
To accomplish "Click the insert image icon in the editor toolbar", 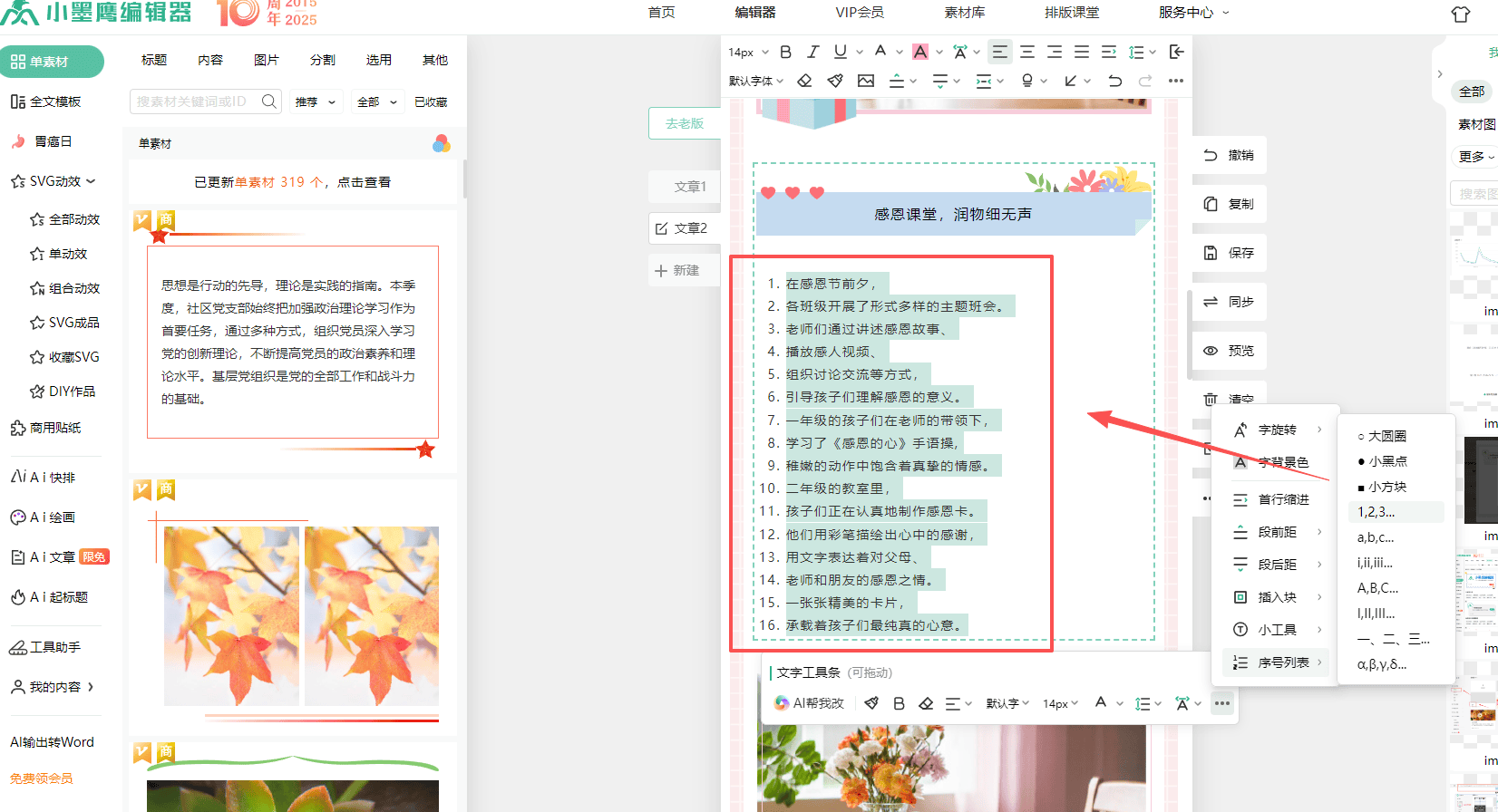I will point(866,81).
